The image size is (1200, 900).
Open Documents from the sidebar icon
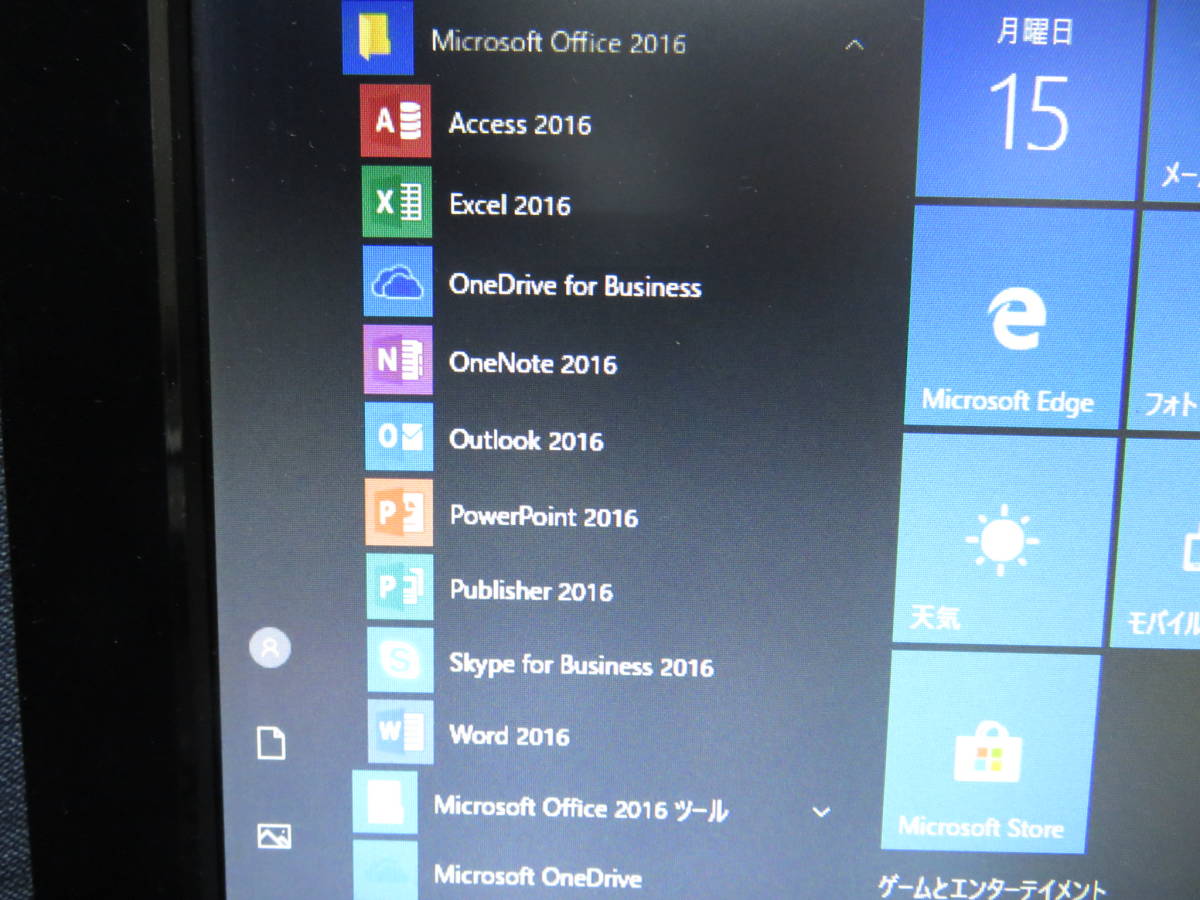pos(271,743)
